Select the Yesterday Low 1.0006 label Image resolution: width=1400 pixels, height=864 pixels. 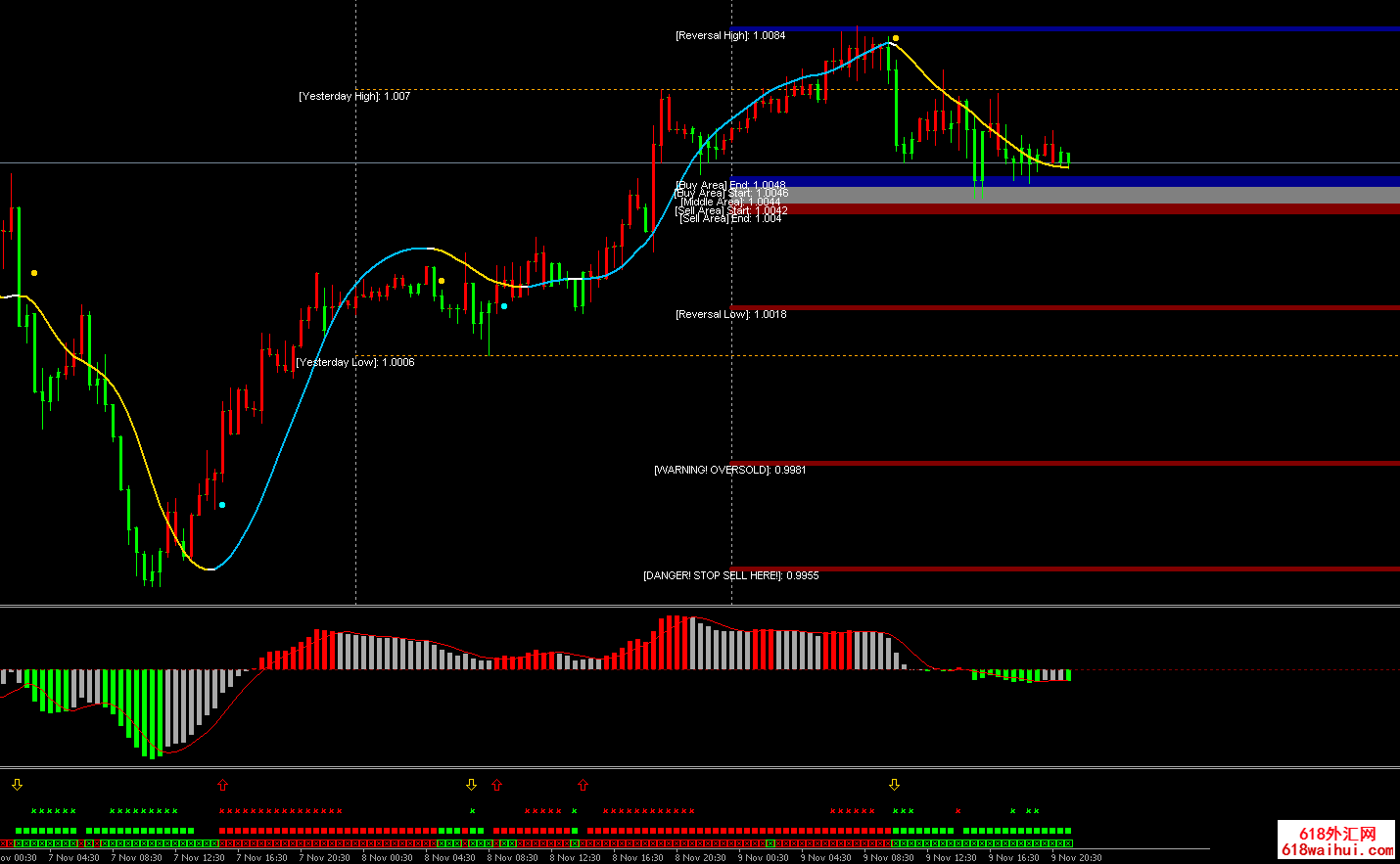[355, 362]
